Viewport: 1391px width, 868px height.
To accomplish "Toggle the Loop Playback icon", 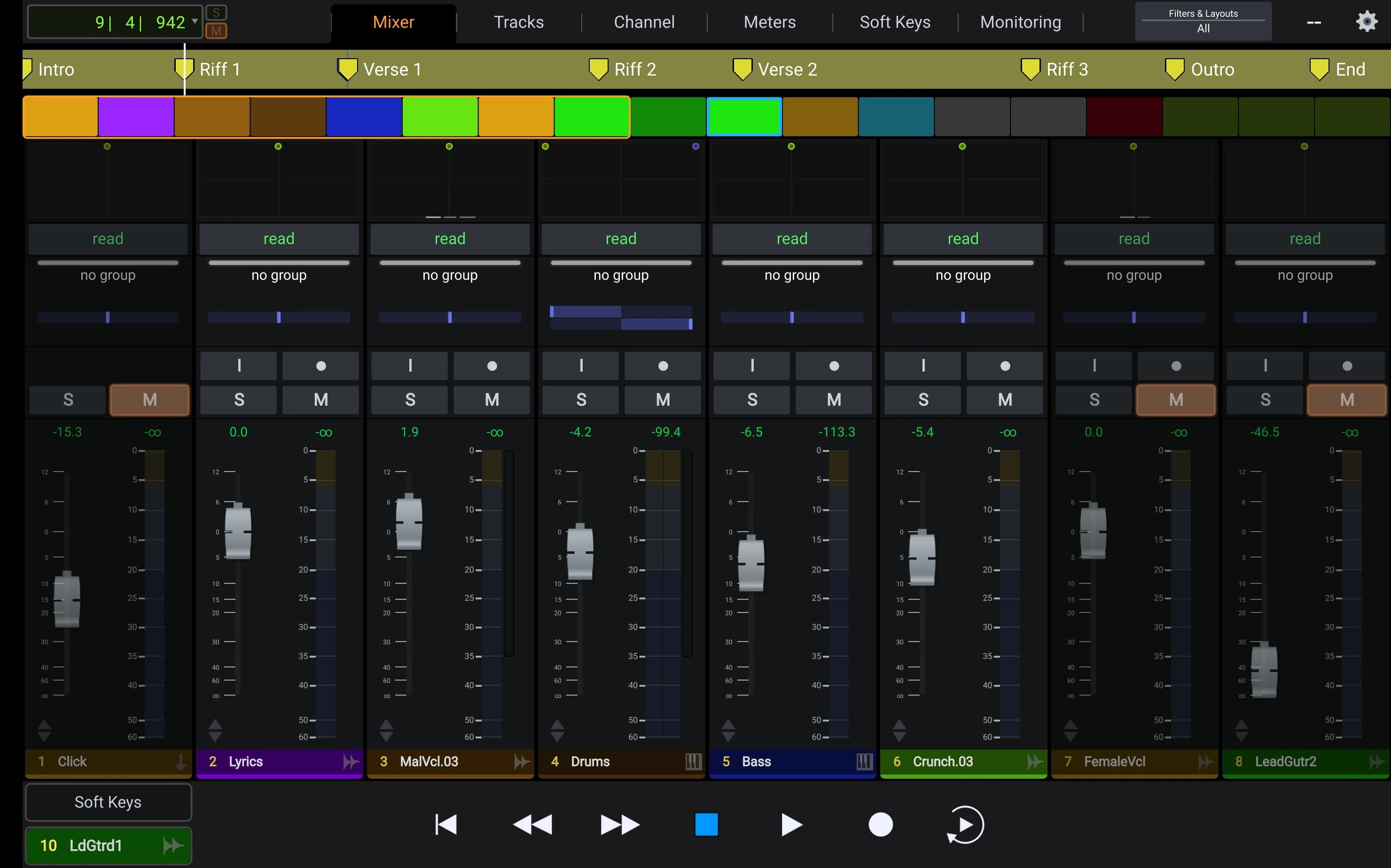I will [x=965, y=824].
